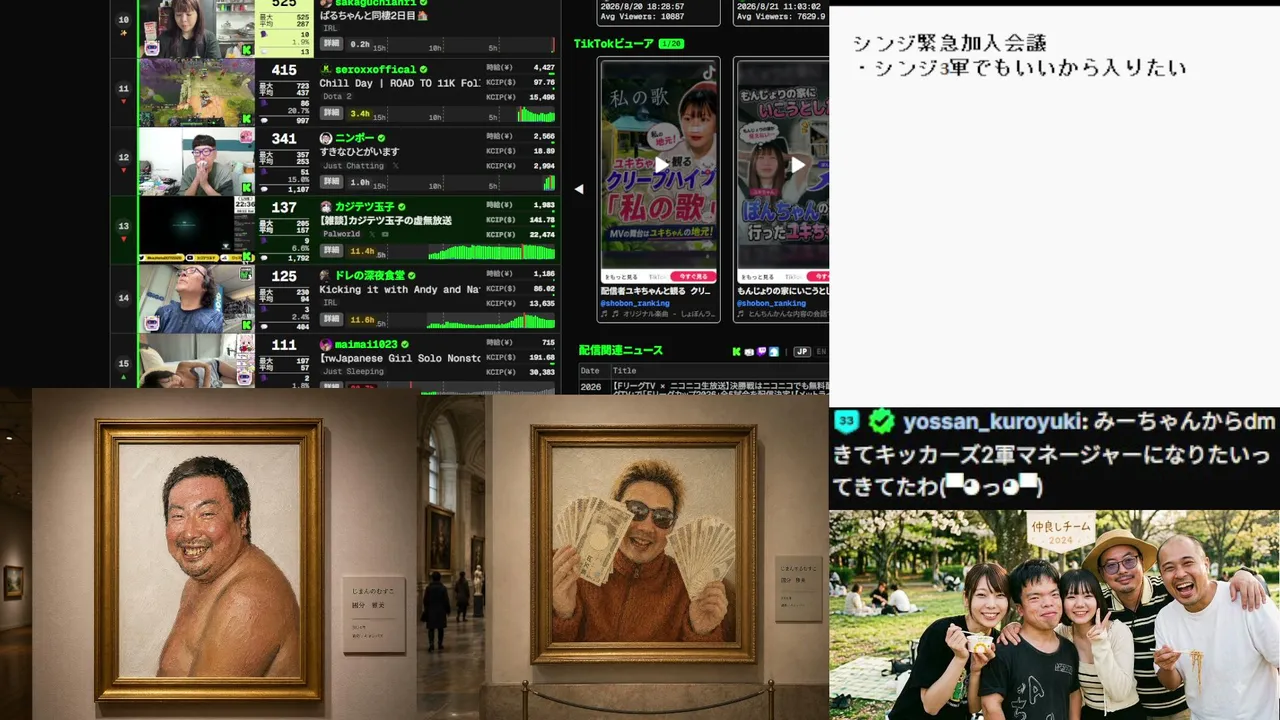Click the green up arrow under rank 15
Image resolution: width=1280 pixels, height=720 pixels.
click(124, 376)
